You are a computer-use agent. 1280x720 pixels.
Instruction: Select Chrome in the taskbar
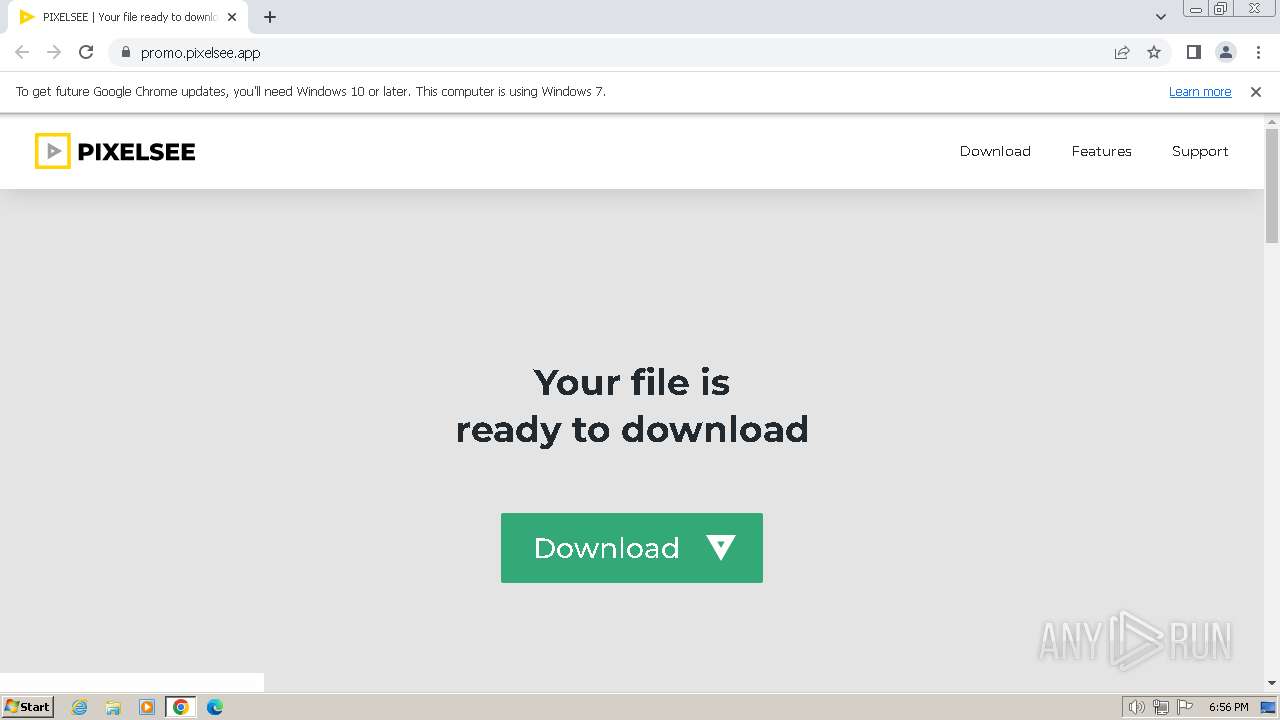[181, 707]
